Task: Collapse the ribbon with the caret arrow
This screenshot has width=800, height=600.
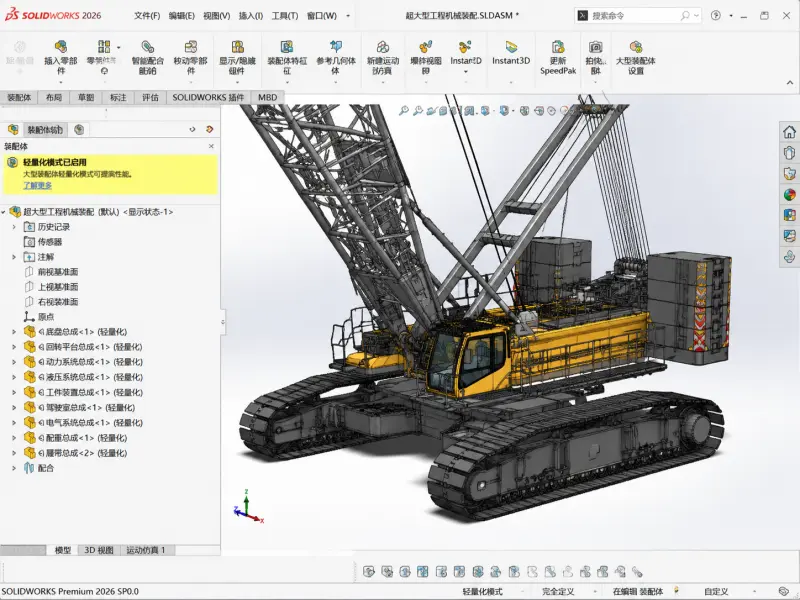Action: [790, 83]
